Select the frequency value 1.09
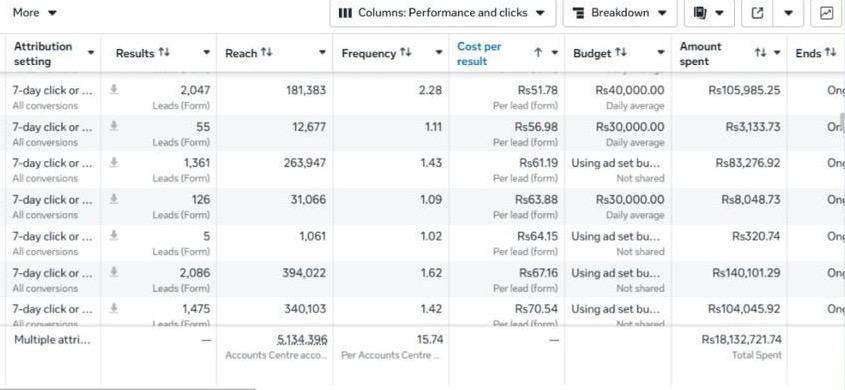Screen dimensions: 845x390 (x=431, y=199)
